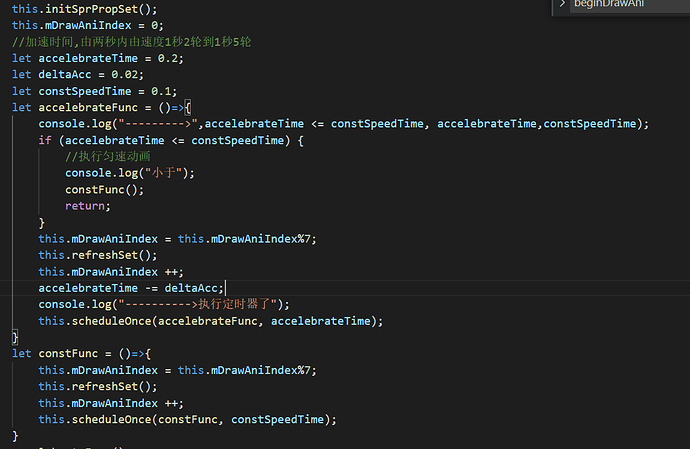Click 'this.mDrawAniIndex = 0;' text
Image resolution: width=690 pixels, height=449 pixels.
[88, 25]
